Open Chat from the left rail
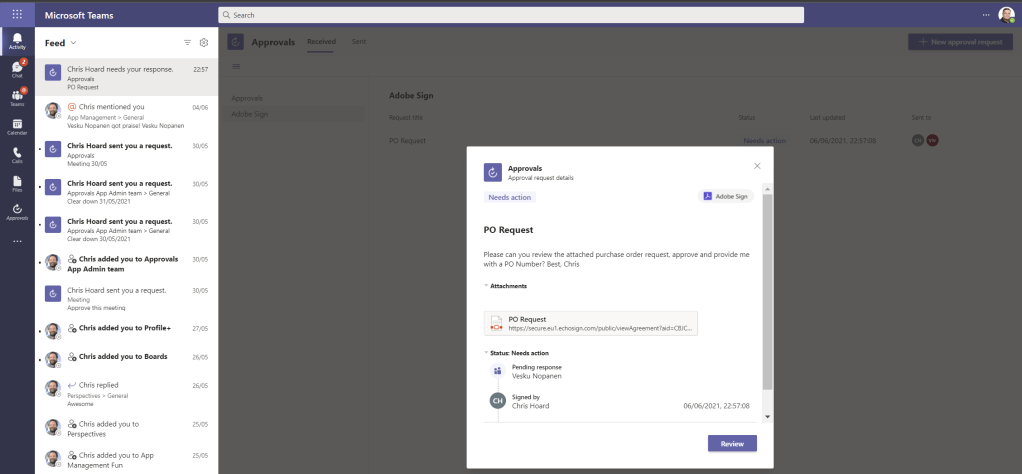Viewport: 1022px width, 474px height. pyautogui.click(x=17, y=69)
